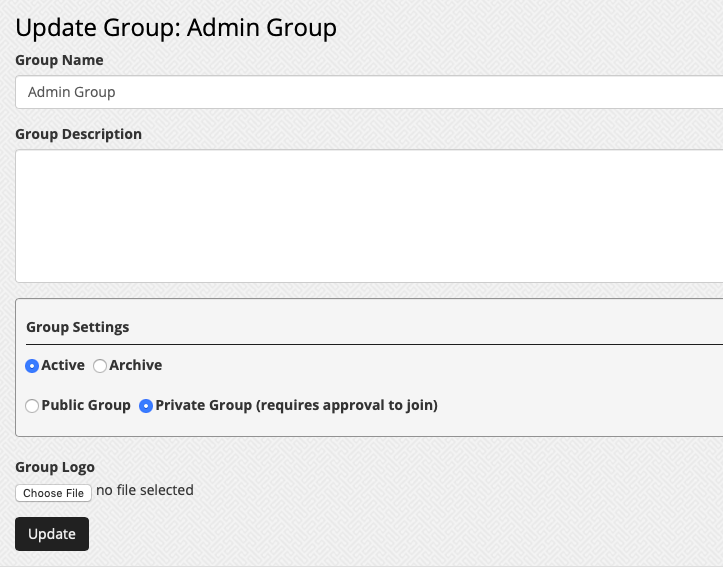Click the "Archive" label text

click(x=136, y=365)
